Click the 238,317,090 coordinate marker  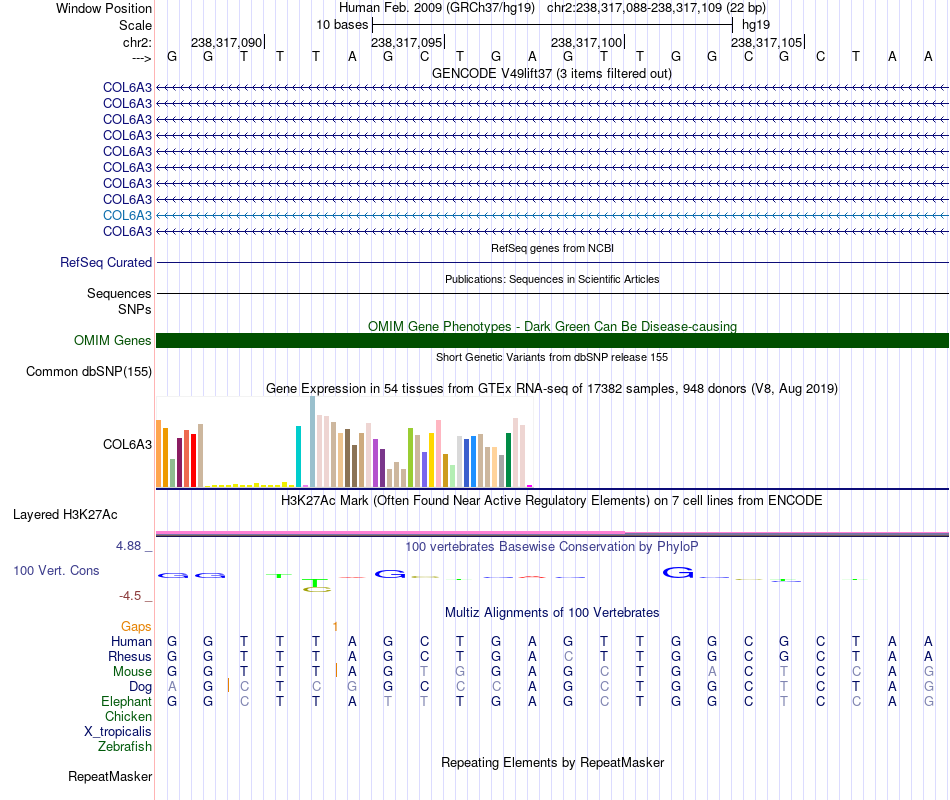click(x=227, y=42)
